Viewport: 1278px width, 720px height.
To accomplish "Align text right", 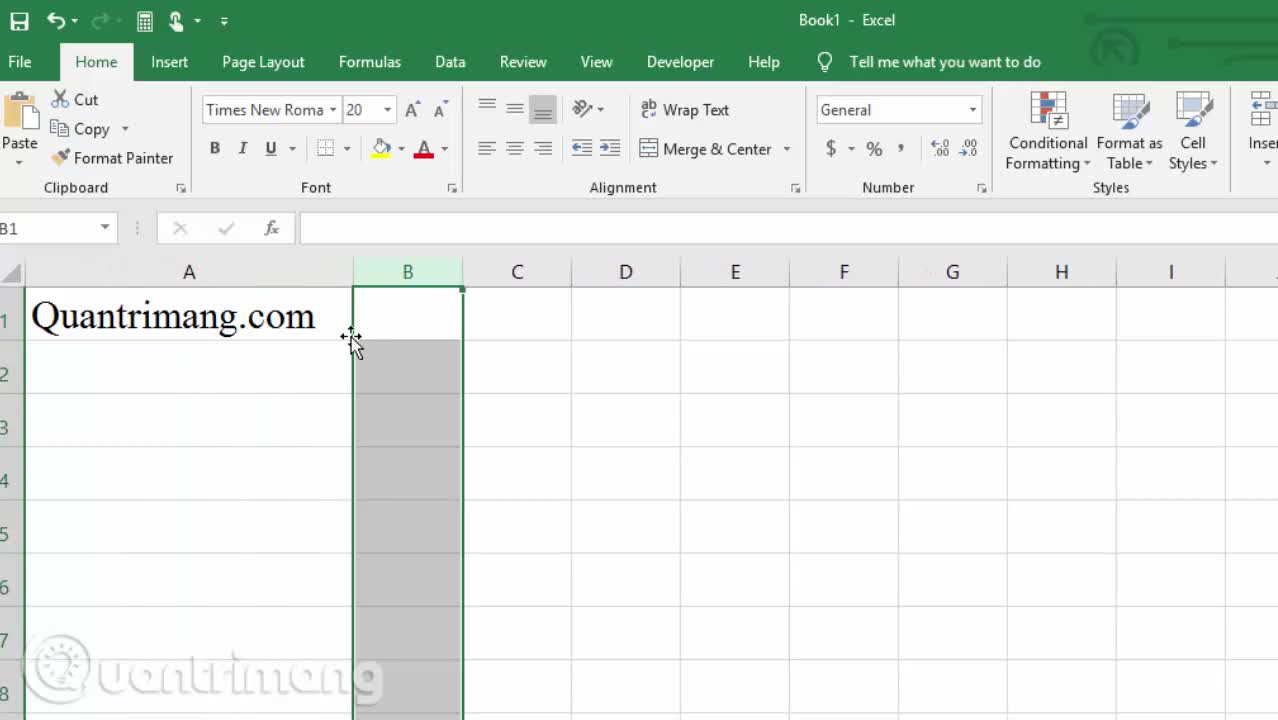I will coord(543,148).
